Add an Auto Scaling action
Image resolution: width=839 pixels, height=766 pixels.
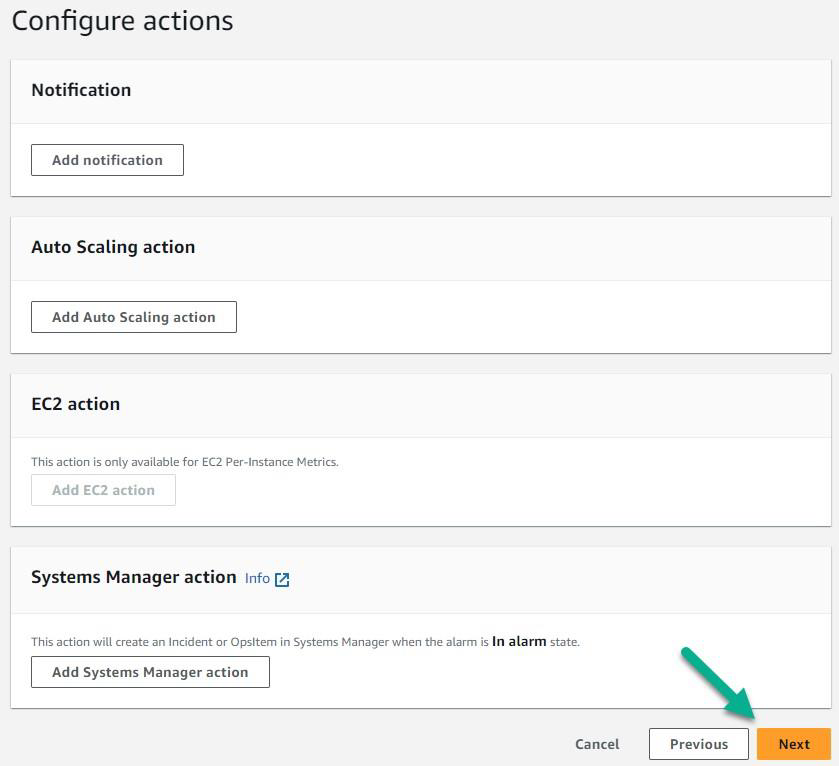pyautogui.click(x=134, y=317)
